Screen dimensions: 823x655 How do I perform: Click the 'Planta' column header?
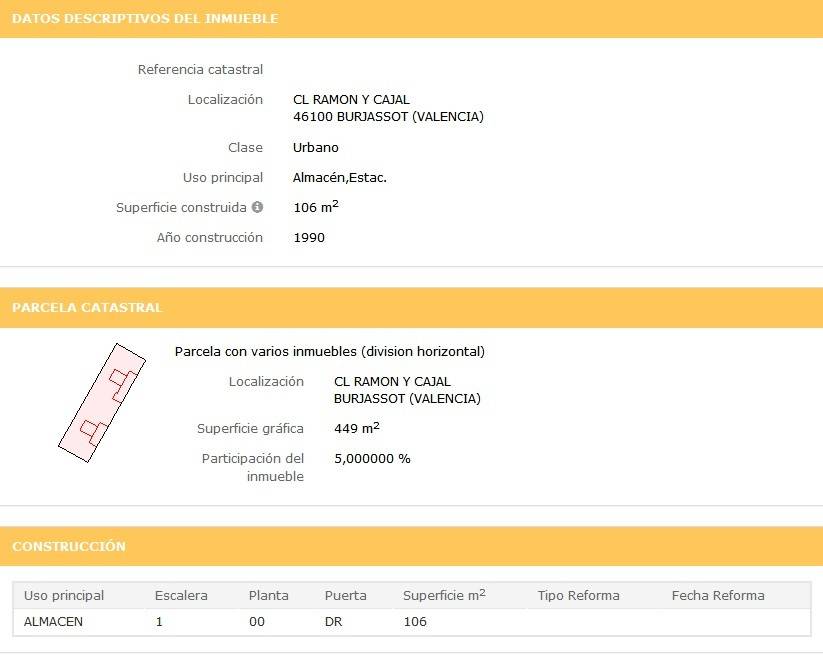(269, 596)
